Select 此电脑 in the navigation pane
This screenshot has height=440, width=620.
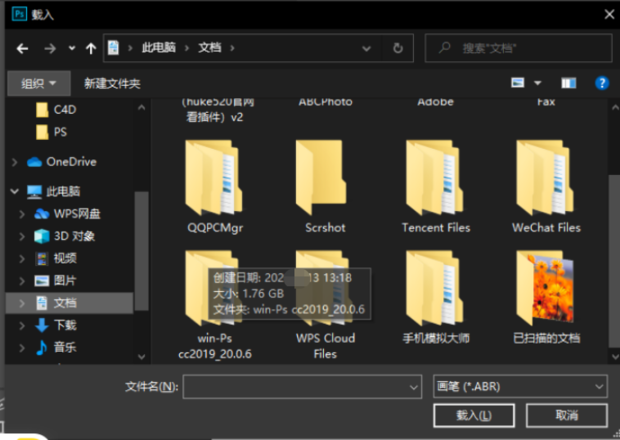click(x=54, y=191)
